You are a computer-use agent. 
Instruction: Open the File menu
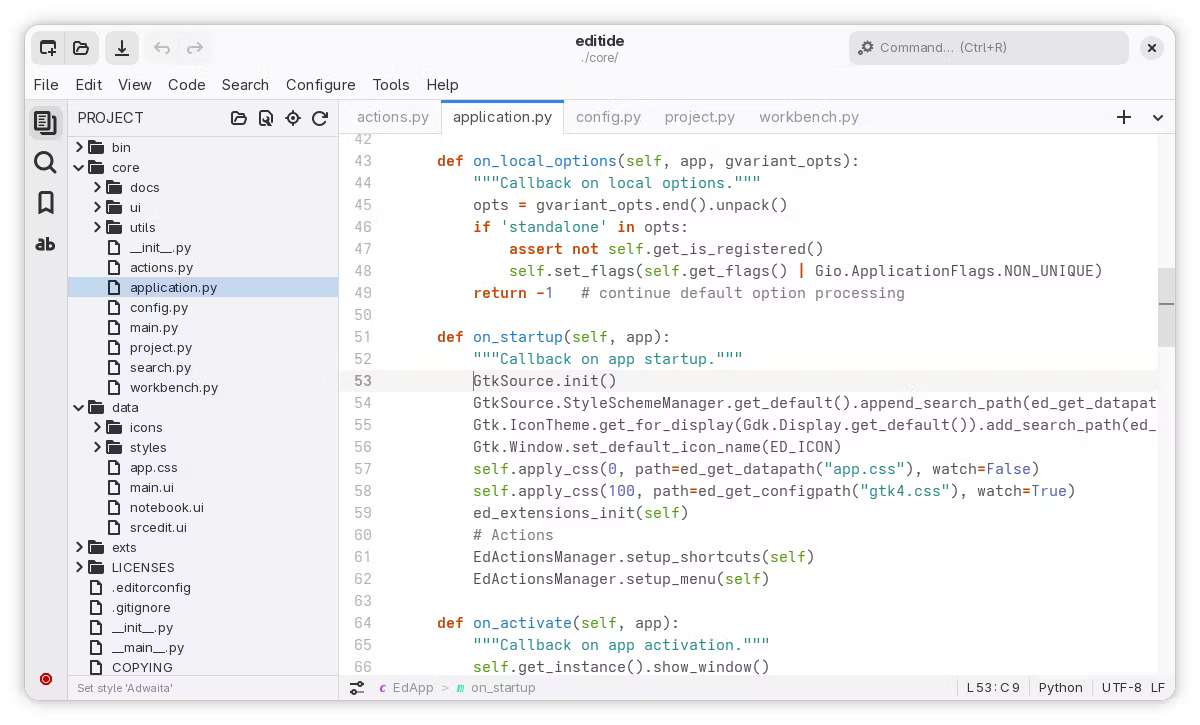pyautogui.click(x=46, y=85)
